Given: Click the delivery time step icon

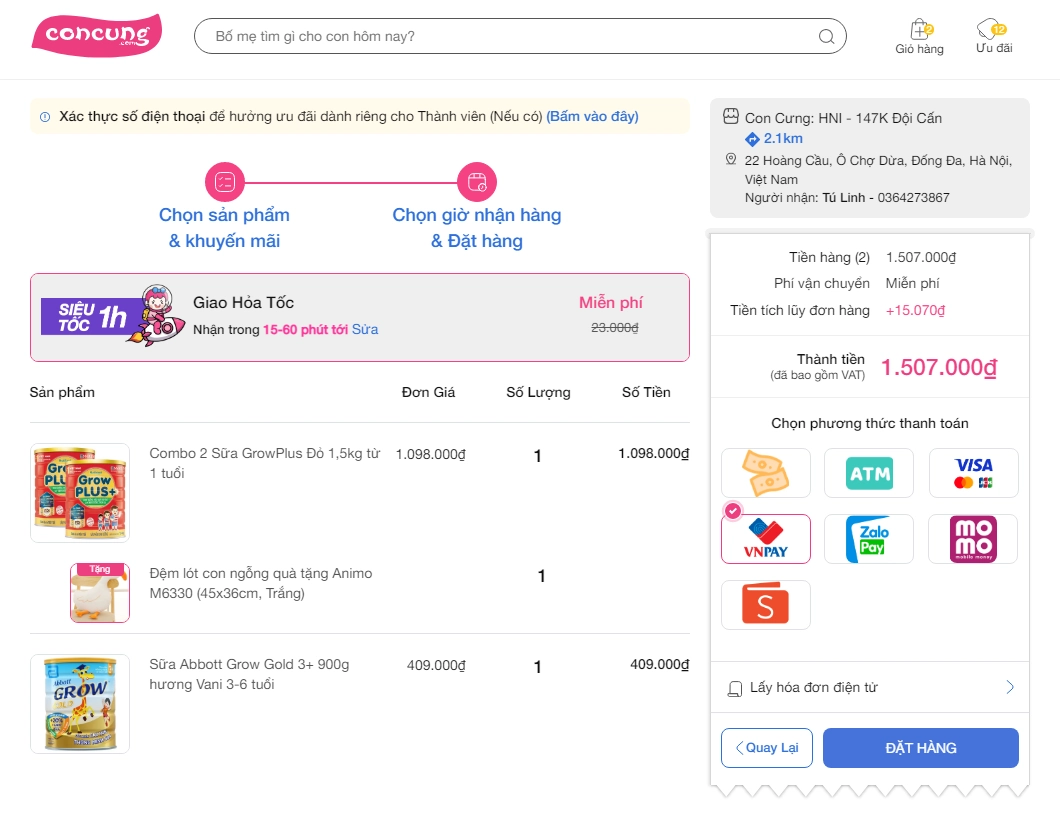Looking at the screenshot, I should 477,182.
